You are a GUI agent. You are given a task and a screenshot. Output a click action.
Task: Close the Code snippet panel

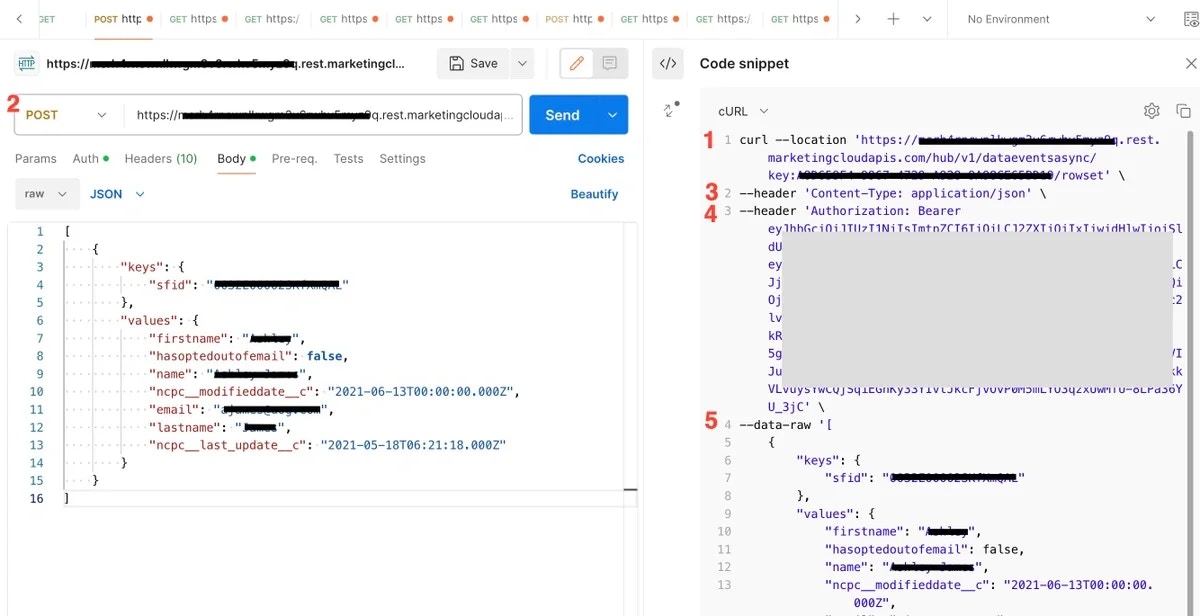(x=1190, y=63)
